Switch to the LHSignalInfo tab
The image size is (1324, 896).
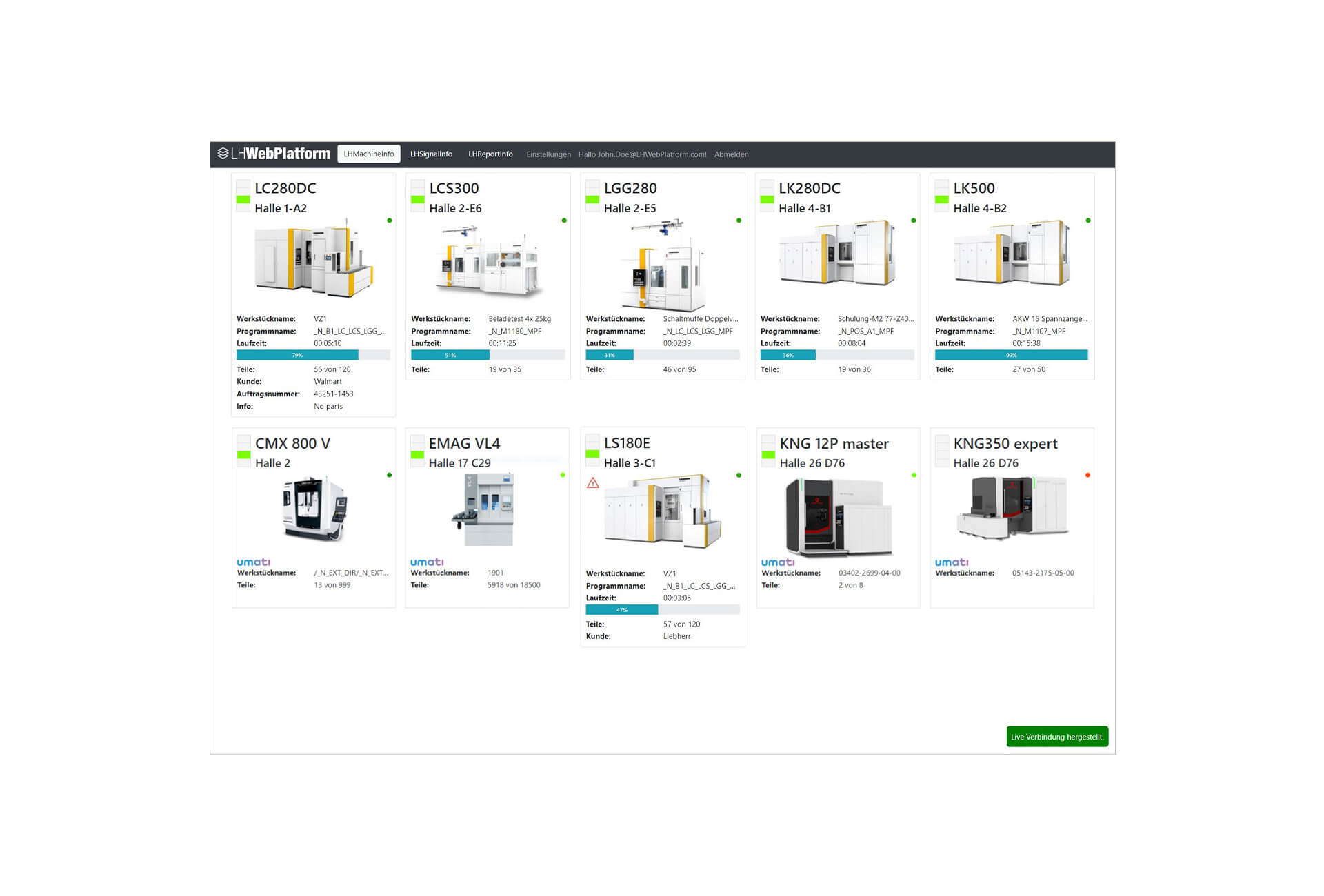(x=431, y=154)
